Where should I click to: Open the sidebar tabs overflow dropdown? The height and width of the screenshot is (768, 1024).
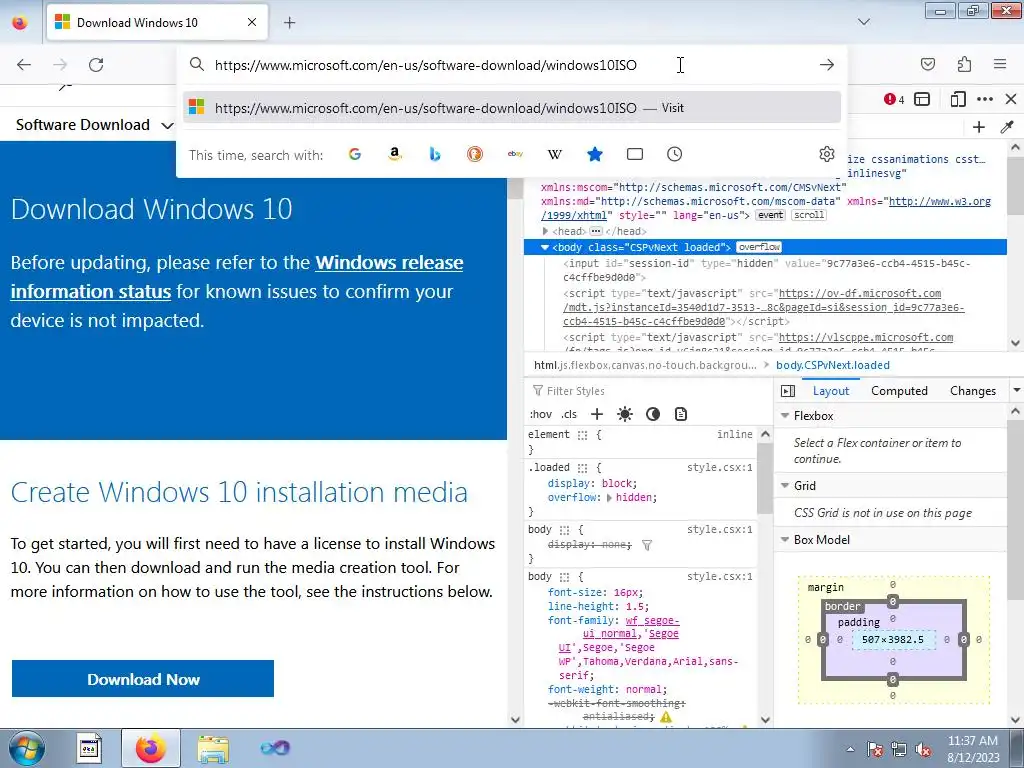click(1016, 391)
